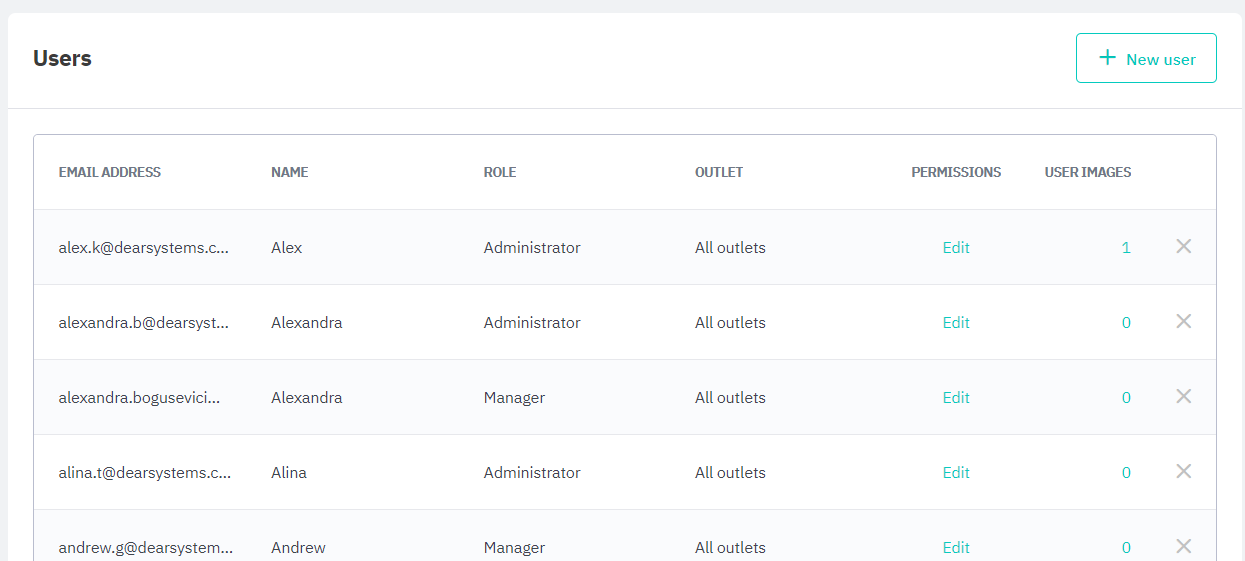Screen dimensions: 1245x561
Task: Select the alex.k@dearsystems email cell
Action: pos(144,248)
